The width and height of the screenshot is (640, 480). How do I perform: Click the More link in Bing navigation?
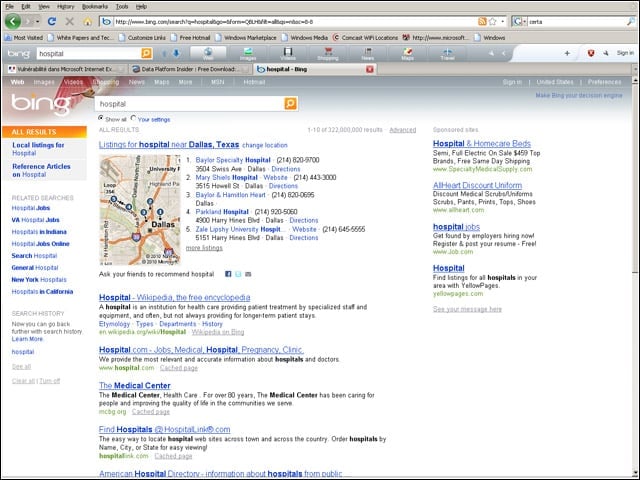click(185, 82)
